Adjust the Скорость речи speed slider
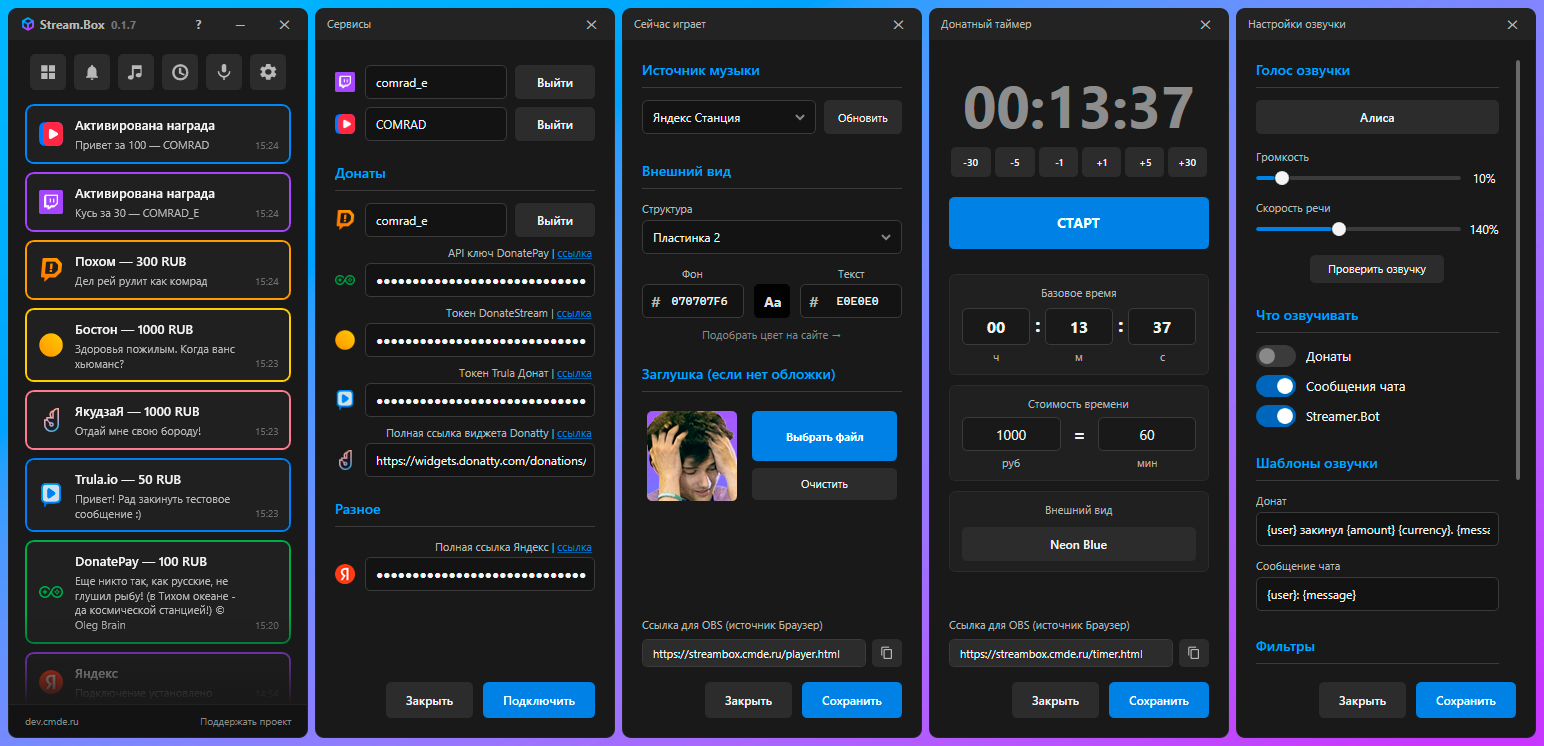The width and height of the screenshot is (1544, 746). [x=1358, y=229]
